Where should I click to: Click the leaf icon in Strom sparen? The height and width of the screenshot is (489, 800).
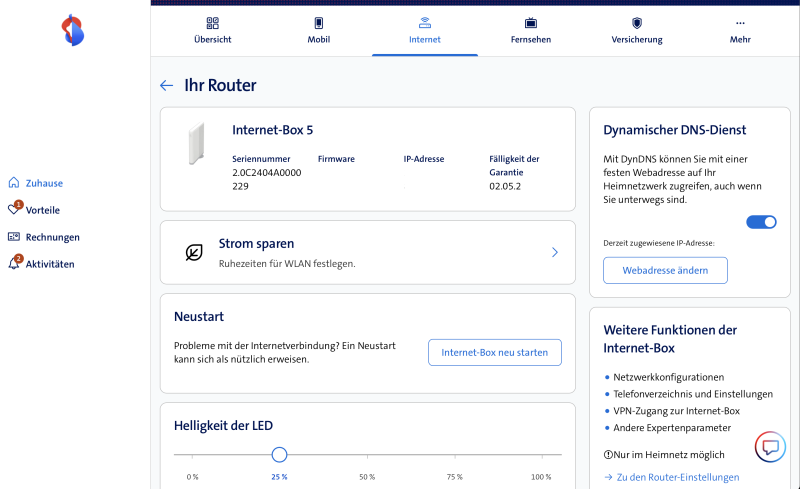(194, 253)
